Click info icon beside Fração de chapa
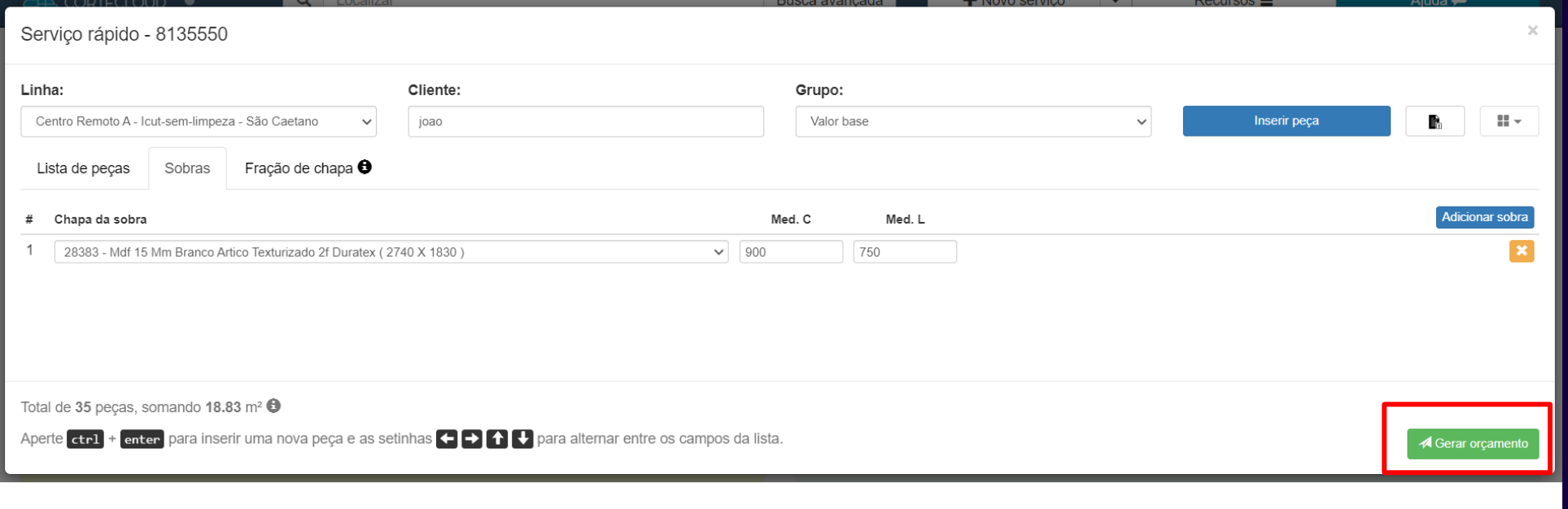 (x=365, y=167)
